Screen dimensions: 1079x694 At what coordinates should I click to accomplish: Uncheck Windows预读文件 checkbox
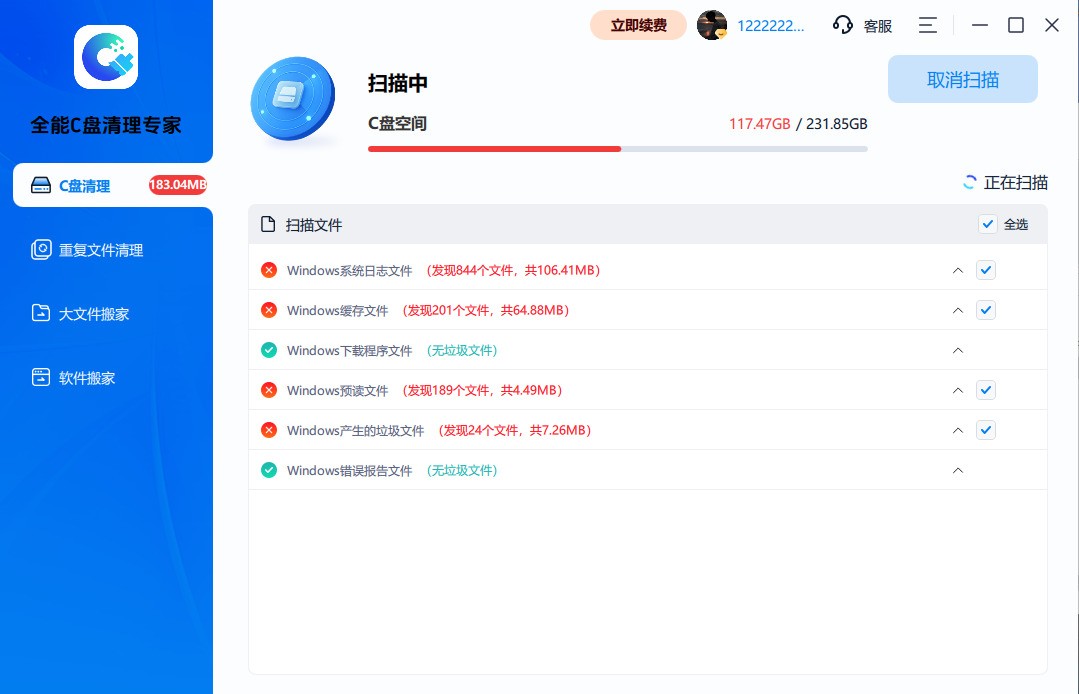[986, 390]
